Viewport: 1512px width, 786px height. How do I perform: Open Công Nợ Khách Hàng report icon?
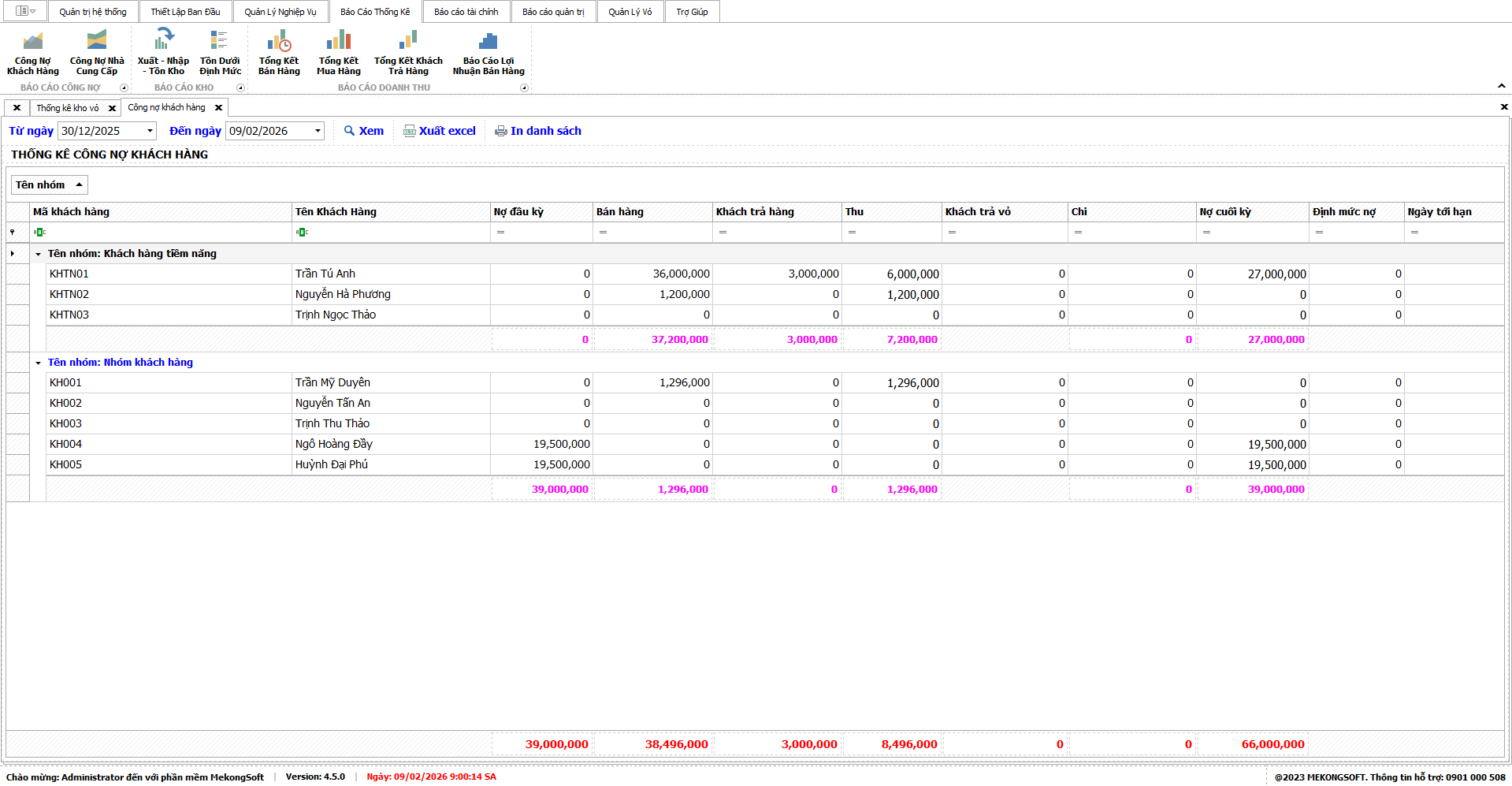pos(32,52)
